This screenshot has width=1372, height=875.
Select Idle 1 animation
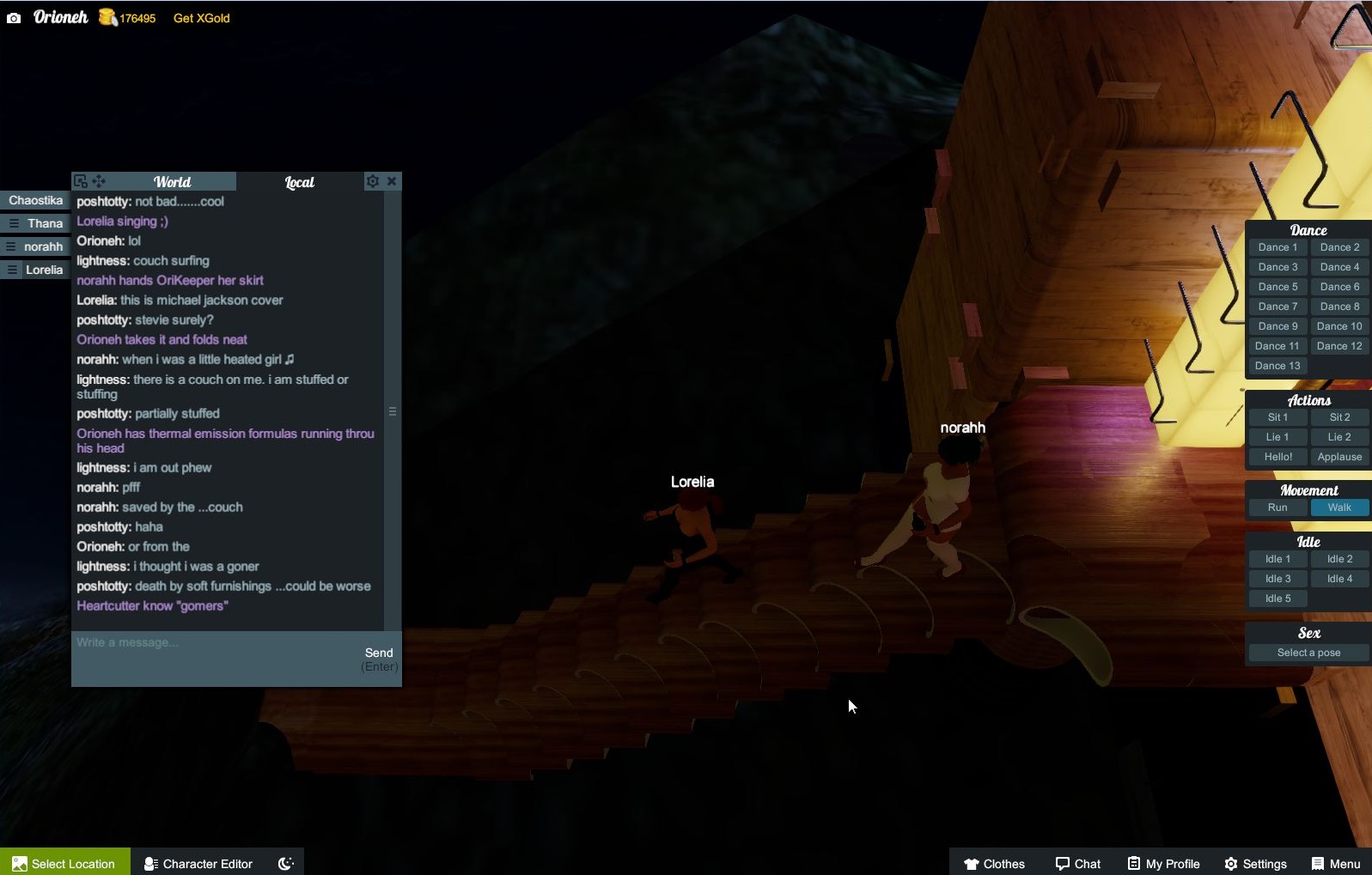1277,559
